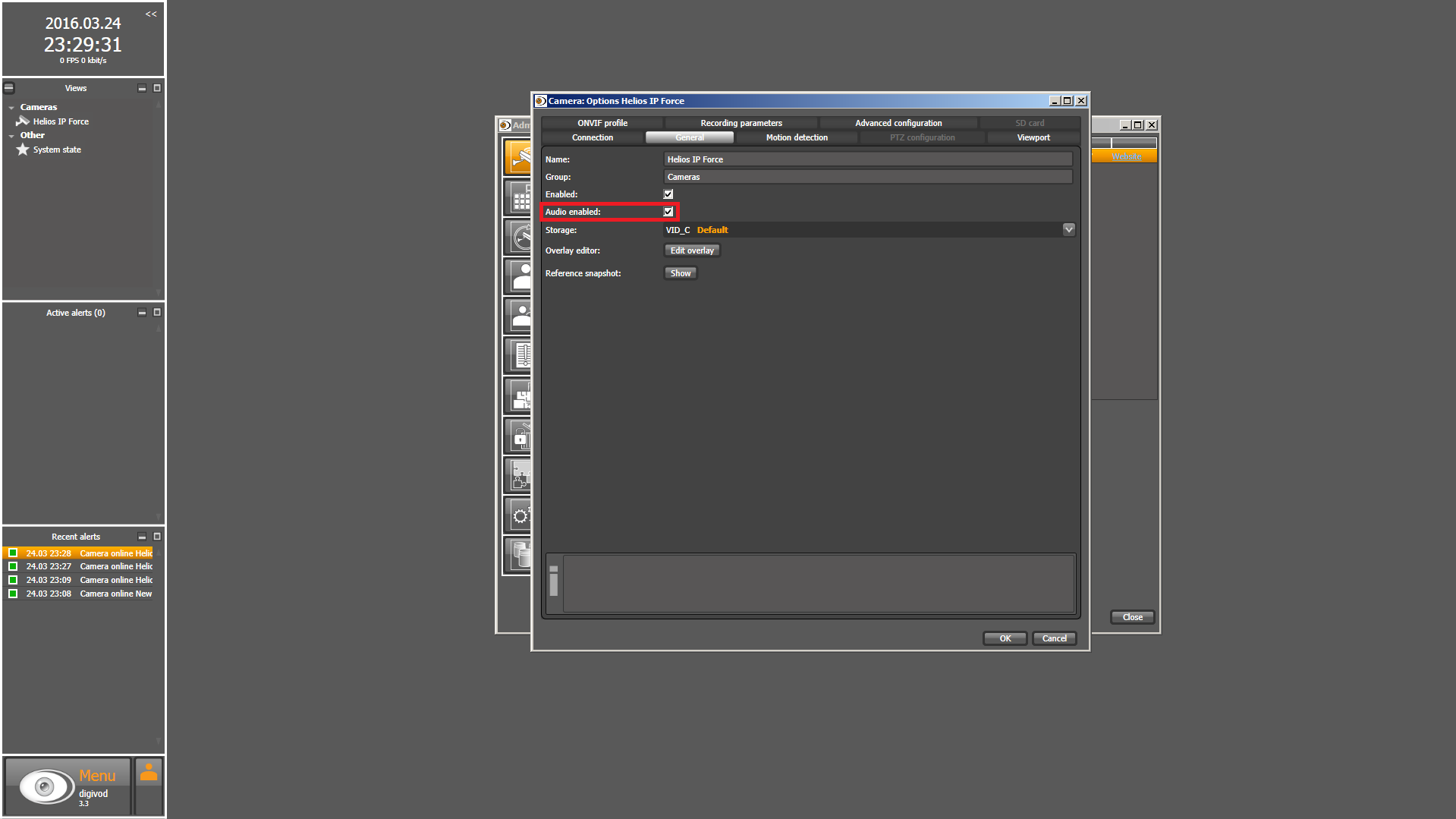The width and height of the screenshot is (1456, 819).
Task: Toggle checkbox of the 23:27 recent alert
Action: tap(13, 566)
